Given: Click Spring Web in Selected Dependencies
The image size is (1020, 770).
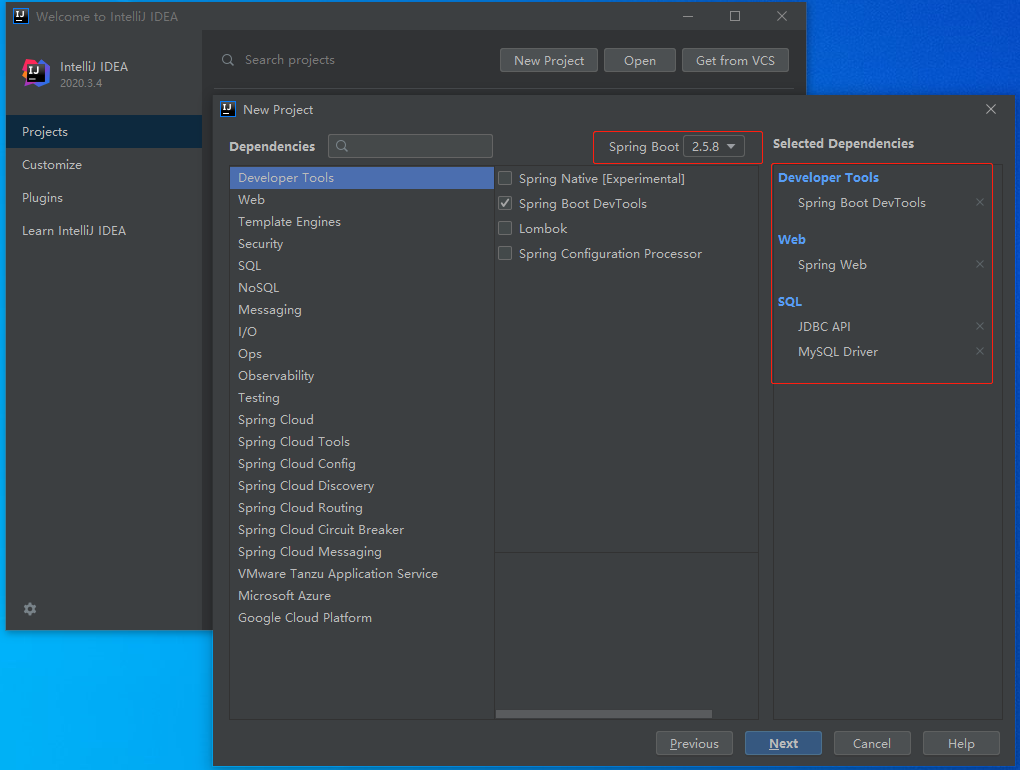Looking at the screenshot, I should (x=832, y=265).
